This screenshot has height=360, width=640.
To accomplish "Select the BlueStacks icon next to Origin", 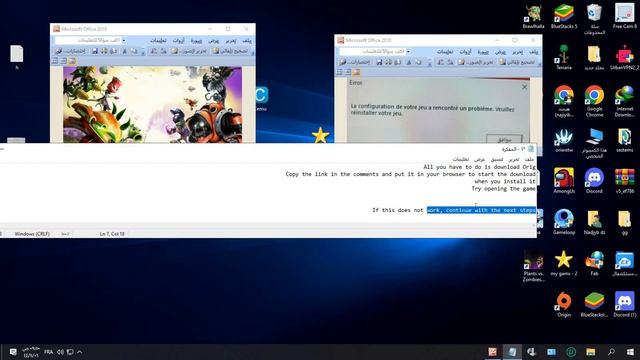I will (x=594, y=304).
